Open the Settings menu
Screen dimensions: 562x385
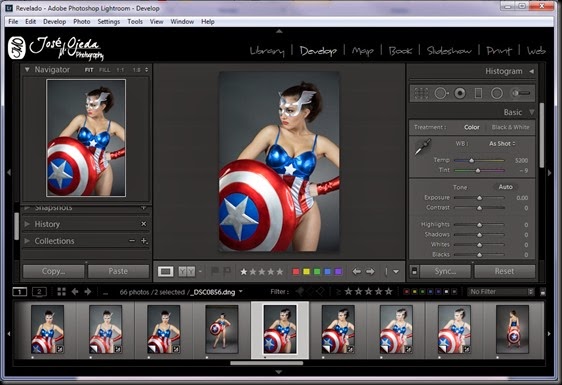tap(109, 22)
